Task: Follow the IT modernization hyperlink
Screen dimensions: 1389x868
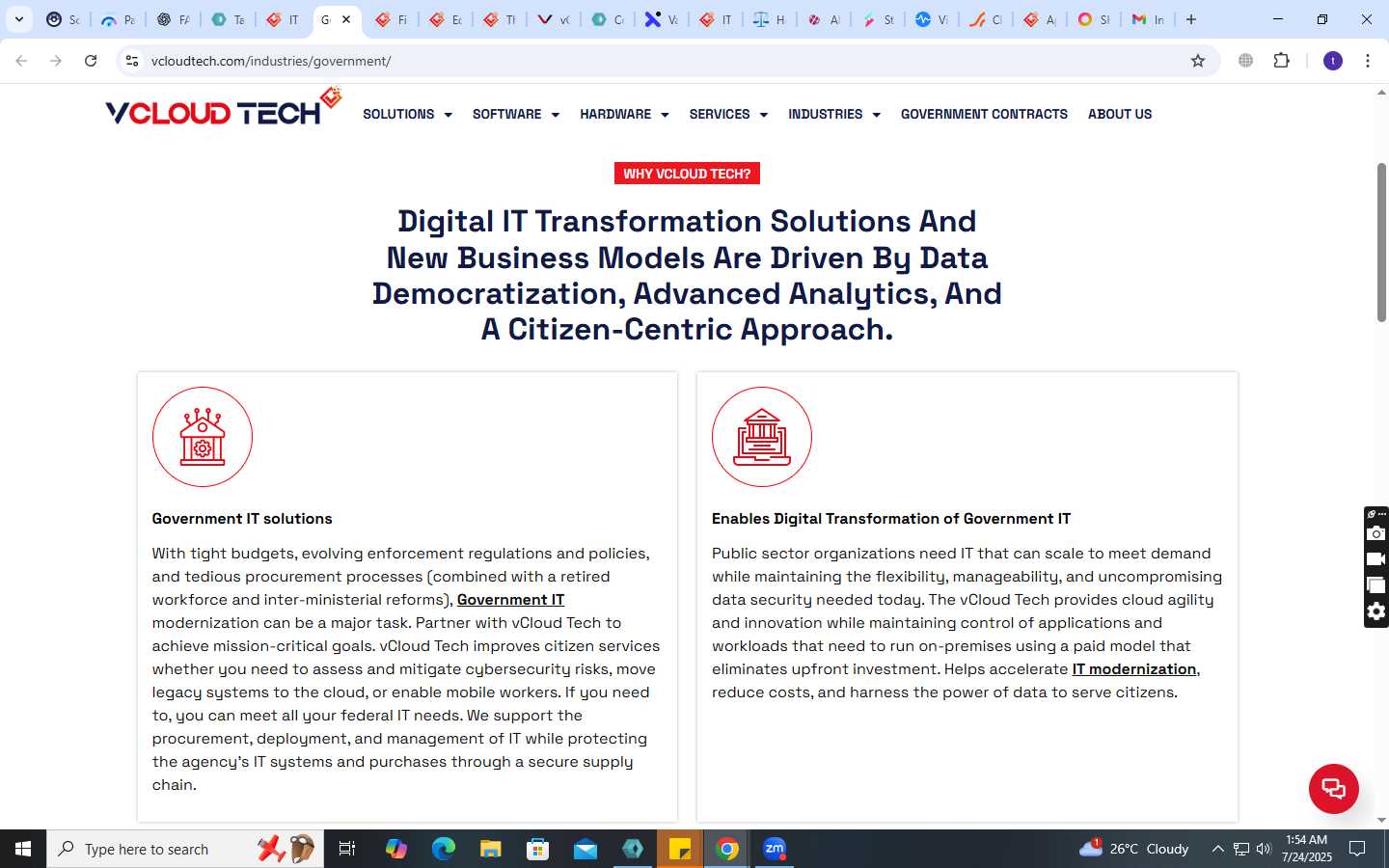Action: (1134, 669)
